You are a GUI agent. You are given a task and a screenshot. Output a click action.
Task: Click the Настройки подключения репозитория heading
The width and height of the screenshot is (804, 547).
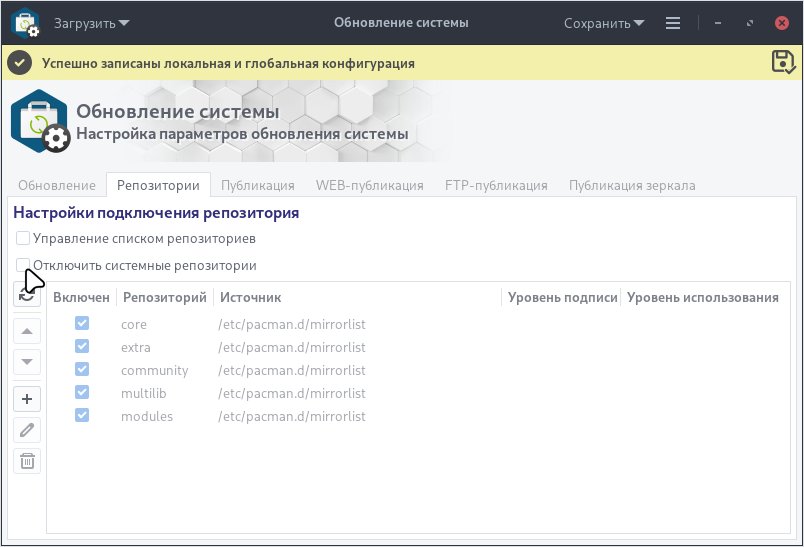(156, 213)
